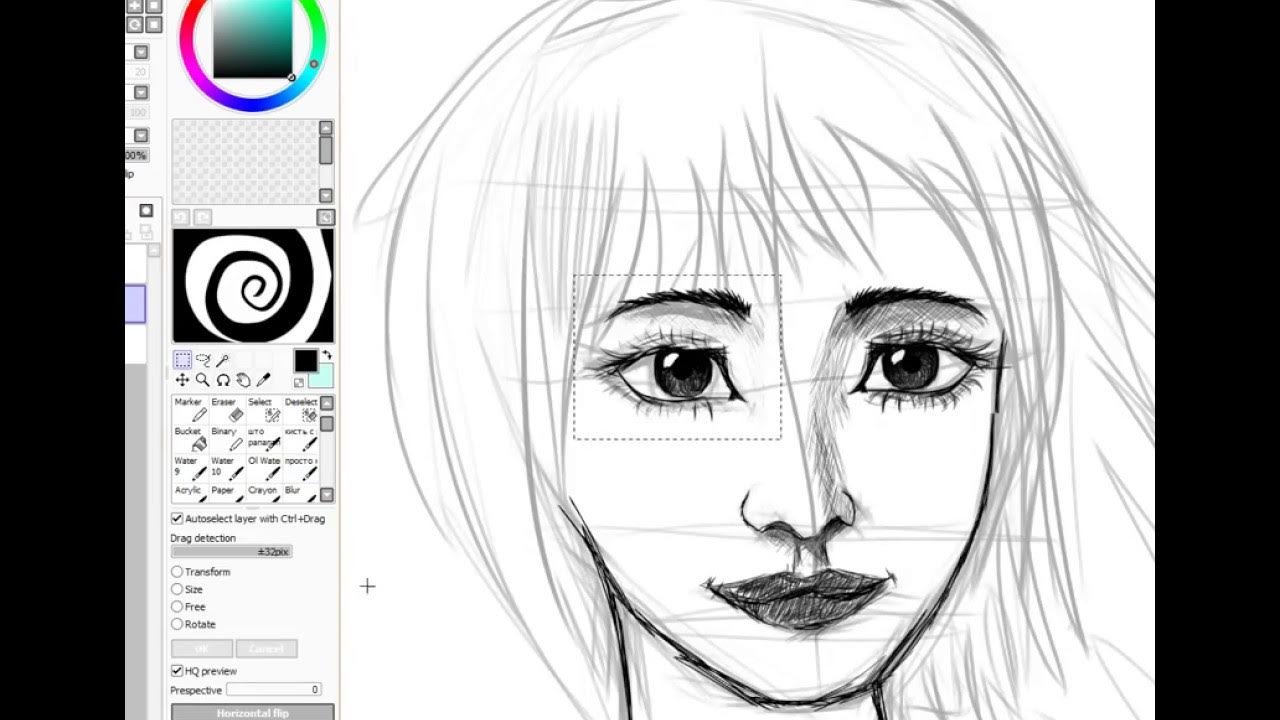Choose the Bucket fill tool
Image resolution: width=1280 pixels, height=720 pixels.
(x=192, y=438)
